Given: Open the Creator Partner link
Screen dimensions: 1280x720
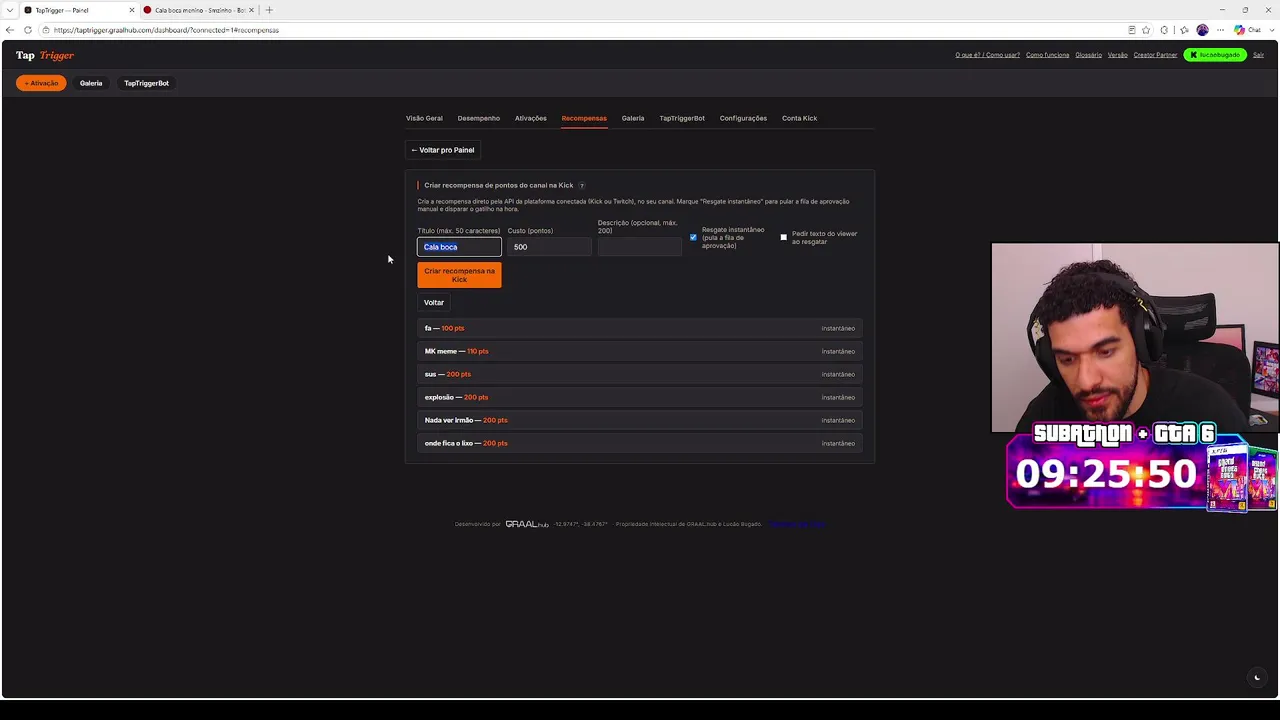Looking at the screenshot, I should [x=1156, y=55].
